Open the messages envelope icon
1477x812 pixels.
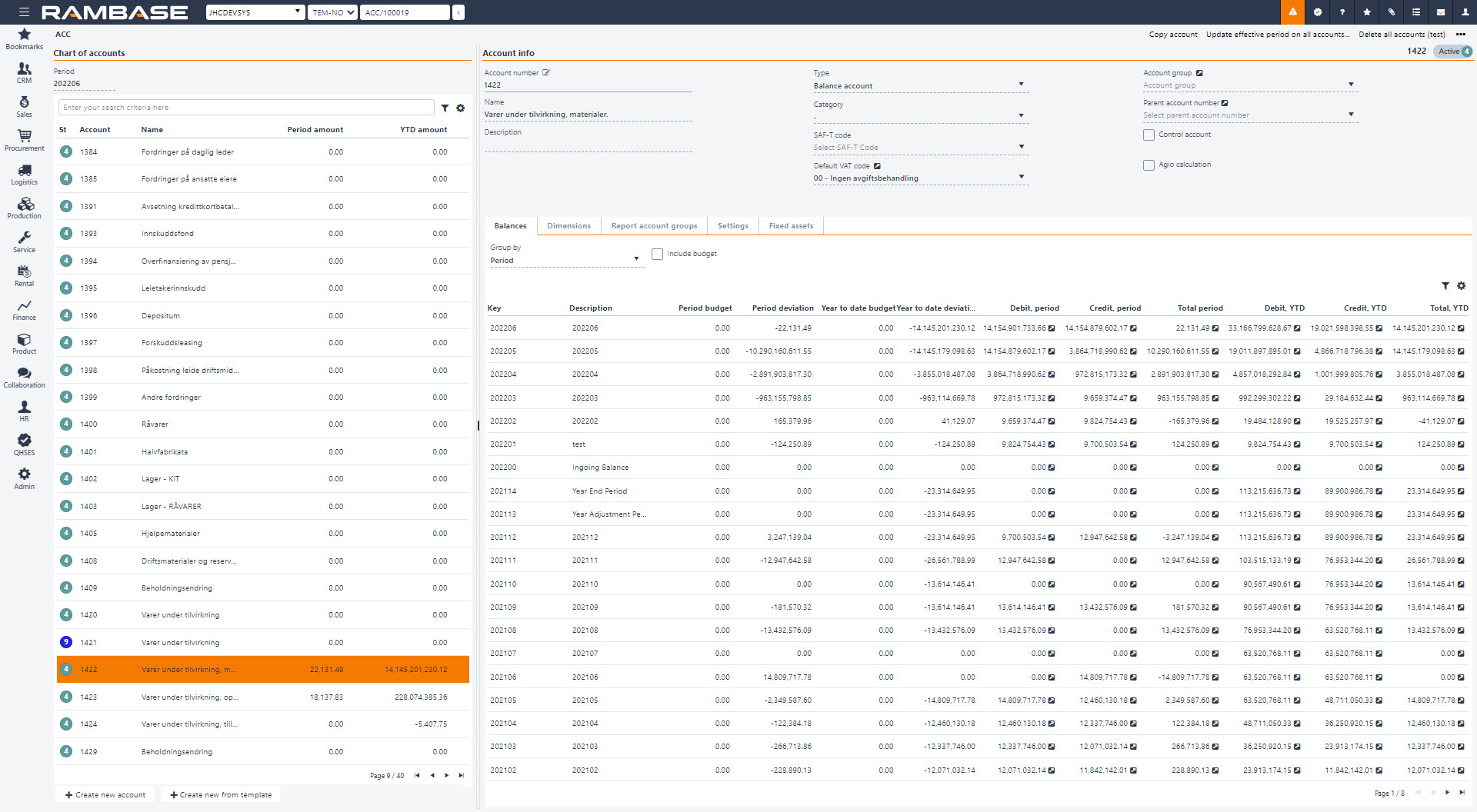pos(1441,12)
